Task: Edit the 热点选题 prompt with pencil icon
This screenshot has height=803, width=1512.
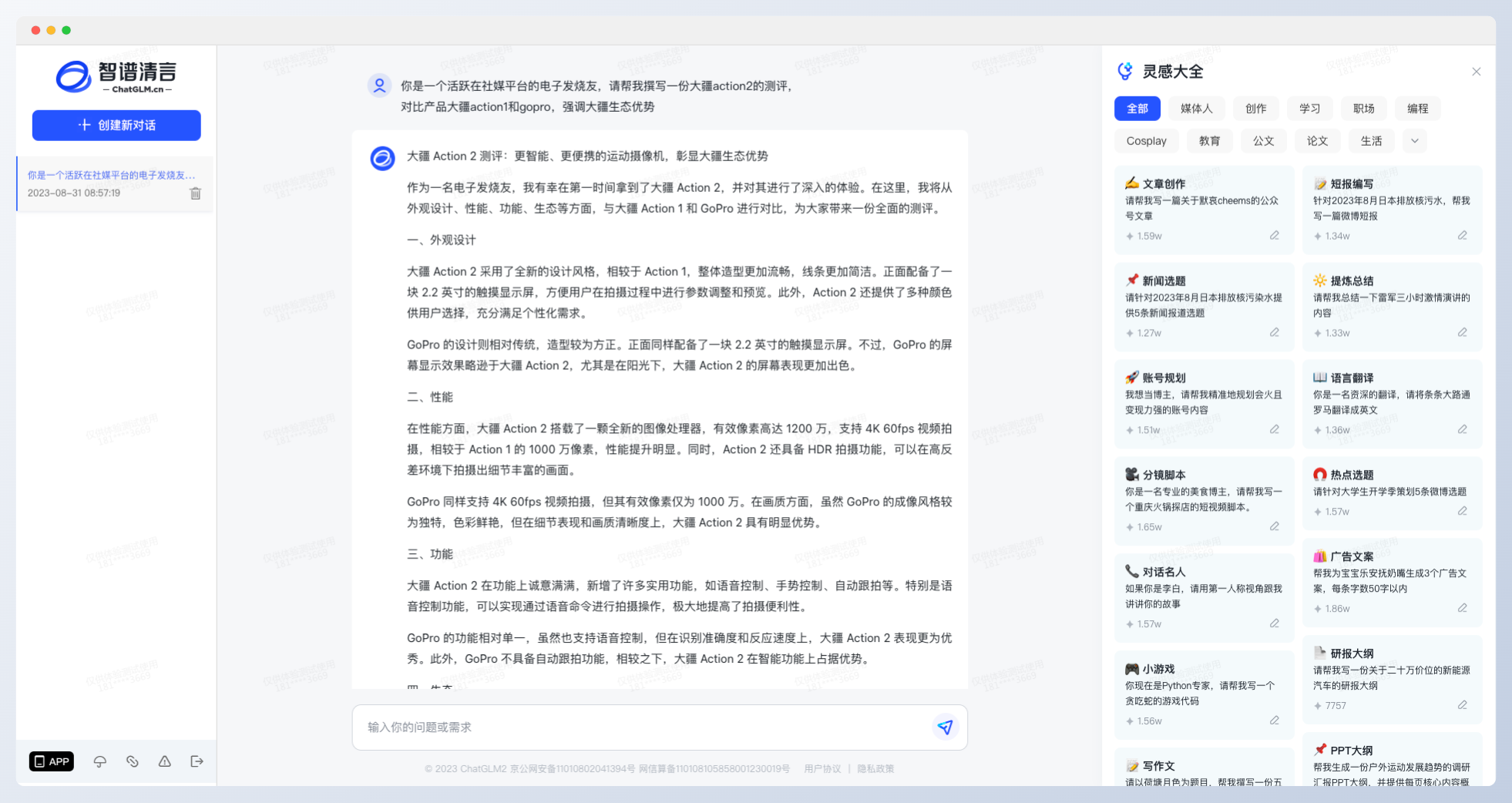Action: [x=1463, y=512]
